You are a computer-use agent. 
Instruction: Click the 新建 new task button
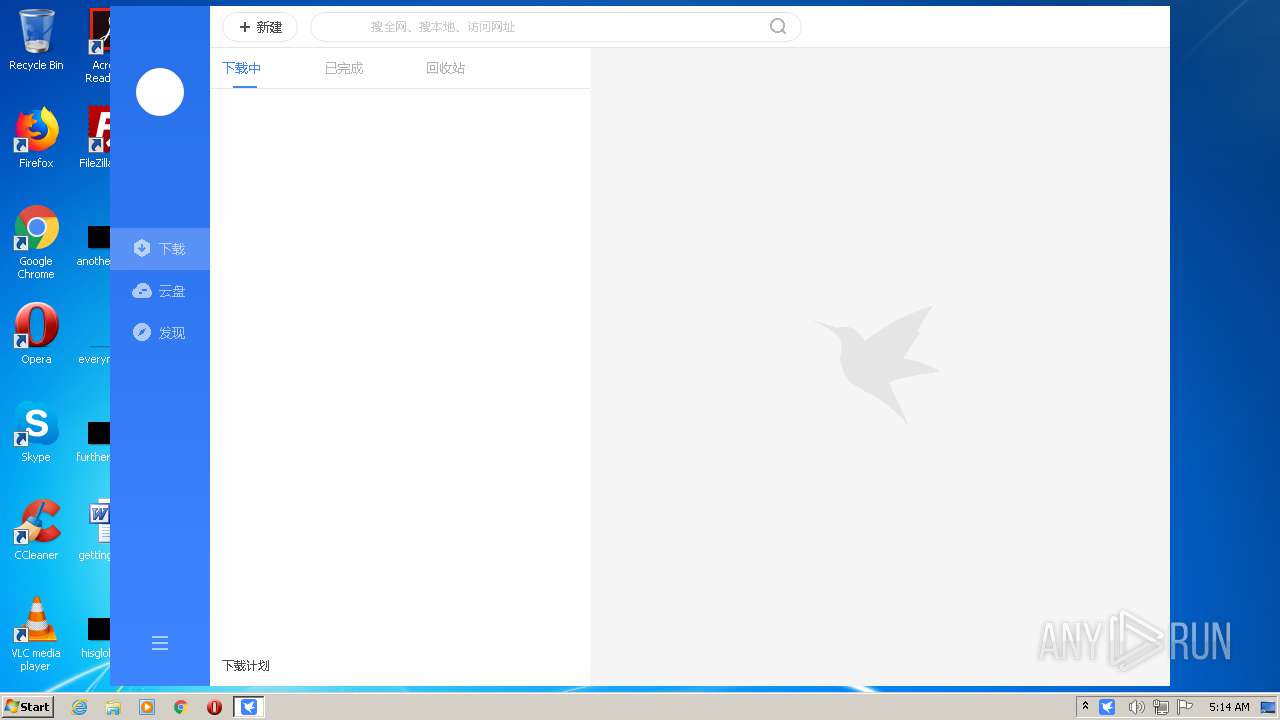point(260,27)
